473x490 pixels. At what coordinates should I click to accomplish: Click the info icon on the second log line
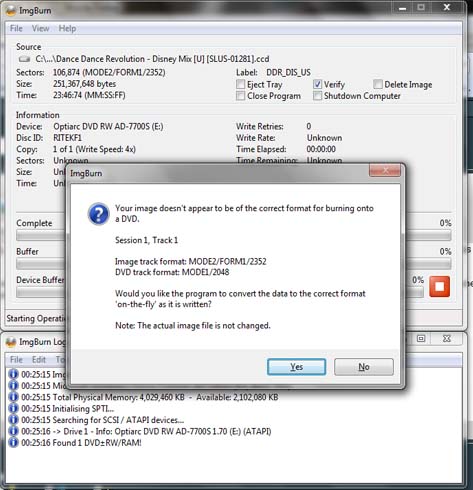(13, 386)
